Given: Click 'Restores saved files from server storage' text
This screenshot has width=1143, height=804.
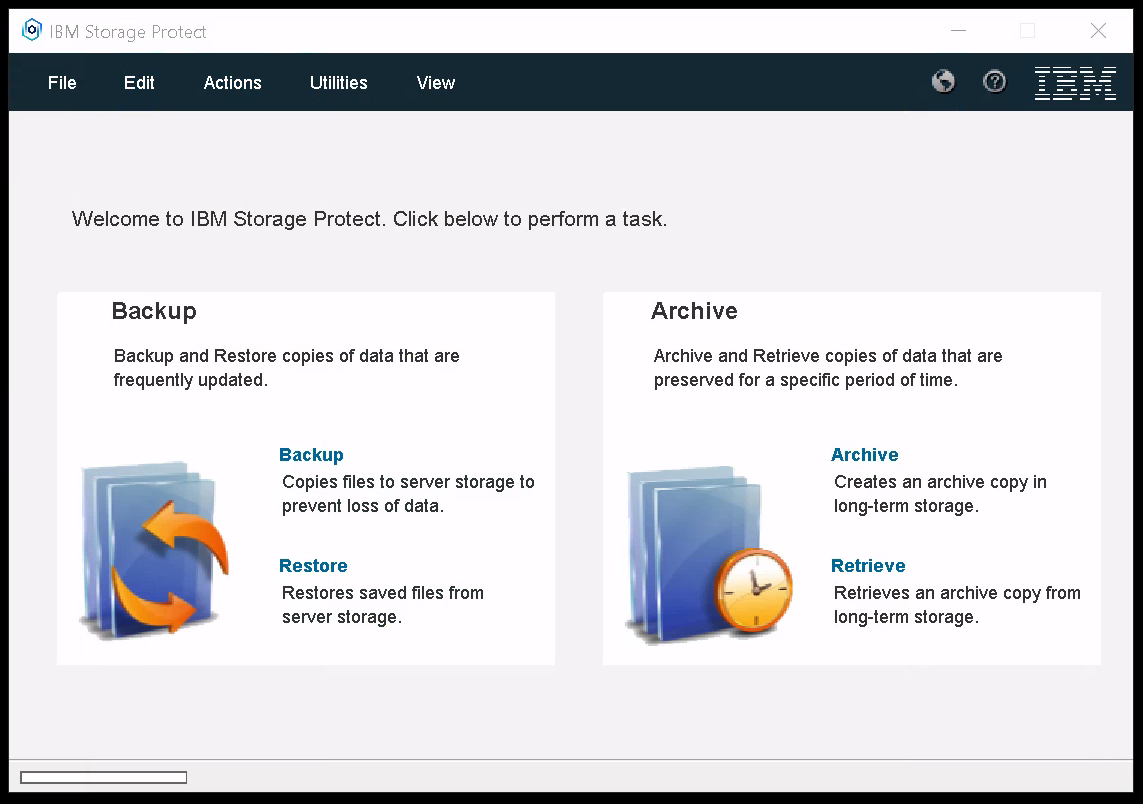Looking at the screenshot, I should click(x=383, y=604).
